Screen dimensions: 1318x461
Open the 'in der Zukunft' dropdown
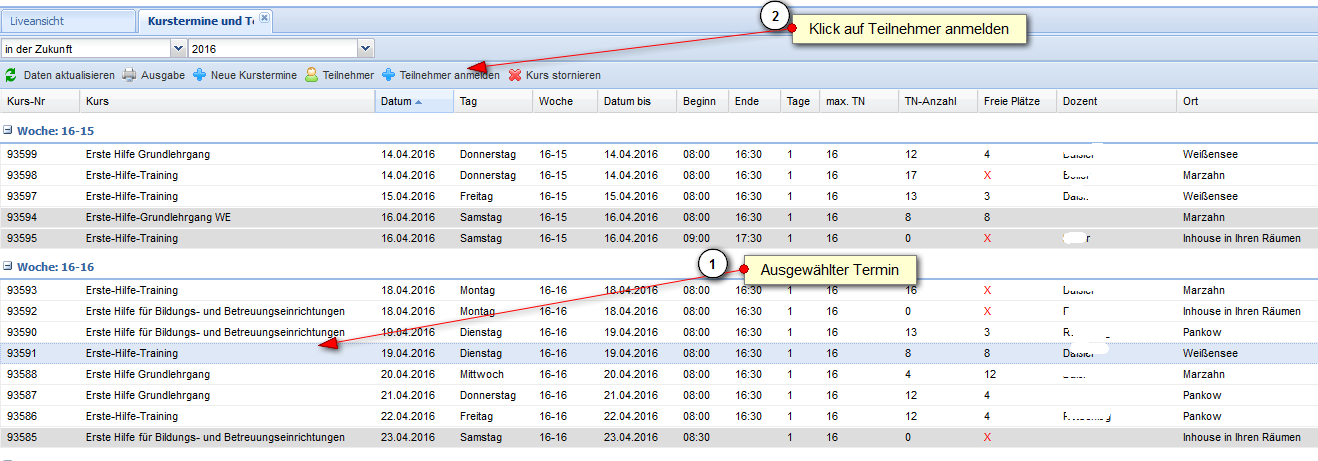(x=178, y=48)
